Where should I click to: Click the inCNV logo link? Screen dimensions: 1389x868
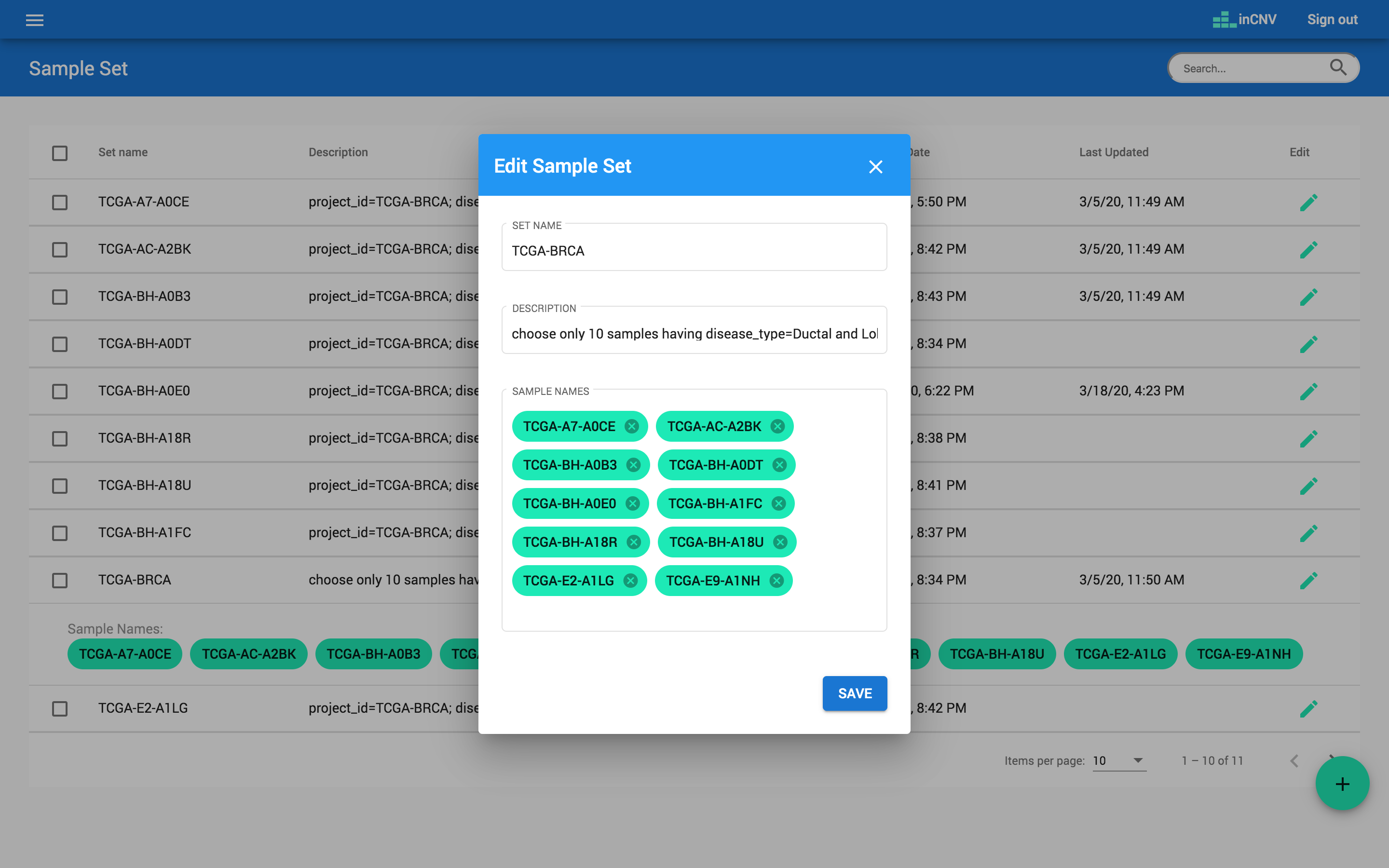coord(1244,19)
